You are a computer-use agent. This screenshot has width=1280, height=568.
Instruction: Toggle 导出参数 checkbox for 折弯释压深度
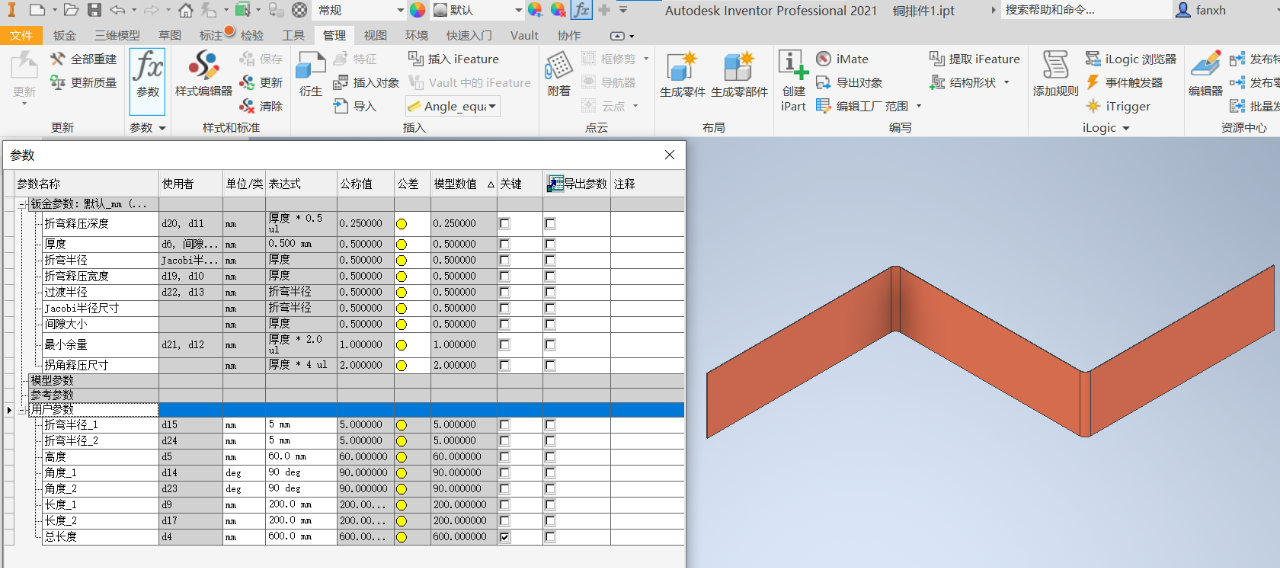pos(550,224)
